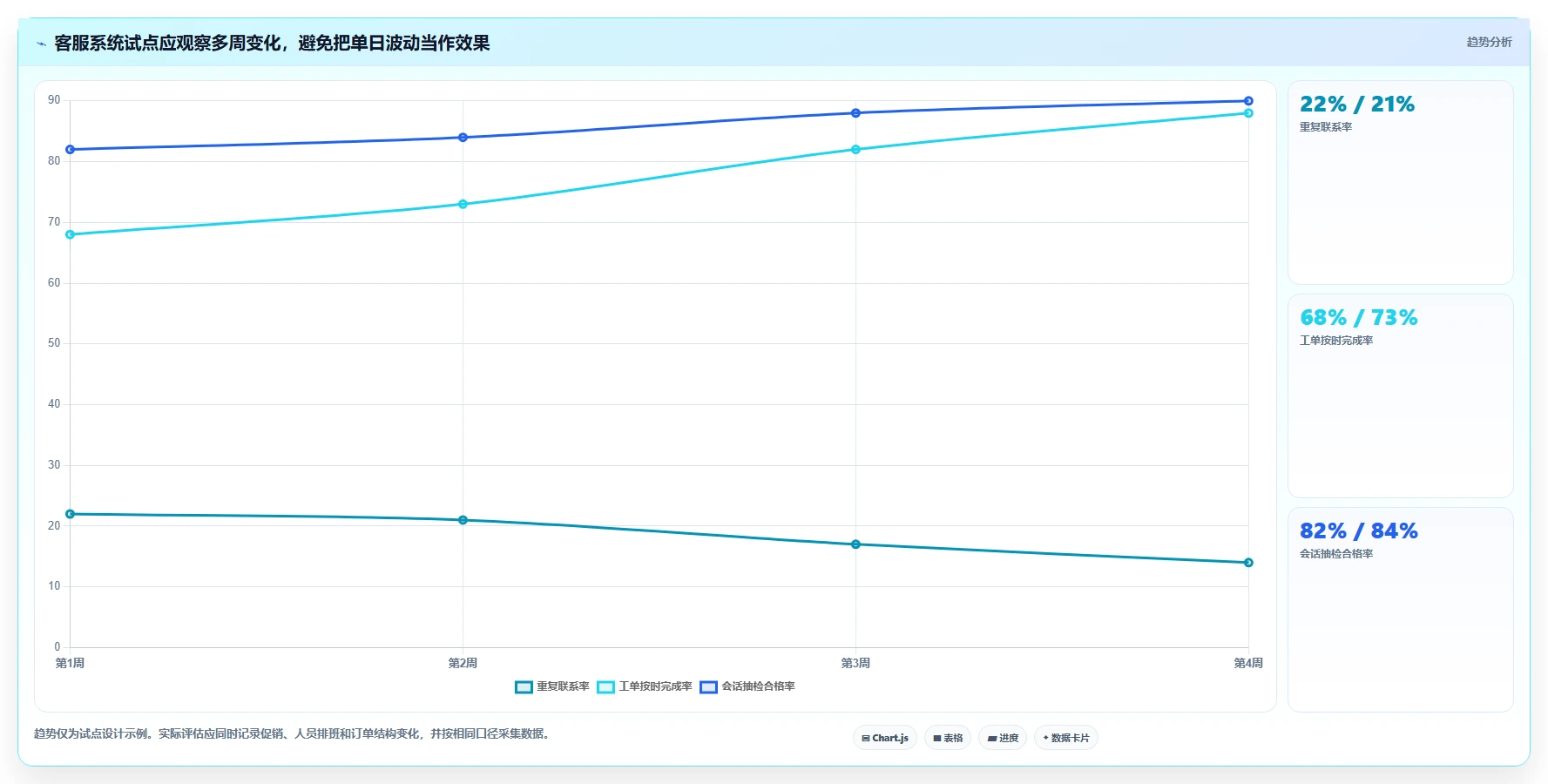Click the 第4周 x-axis label
The height and width of the screenshot is (784, 1548).
[x=1248, y=663]
